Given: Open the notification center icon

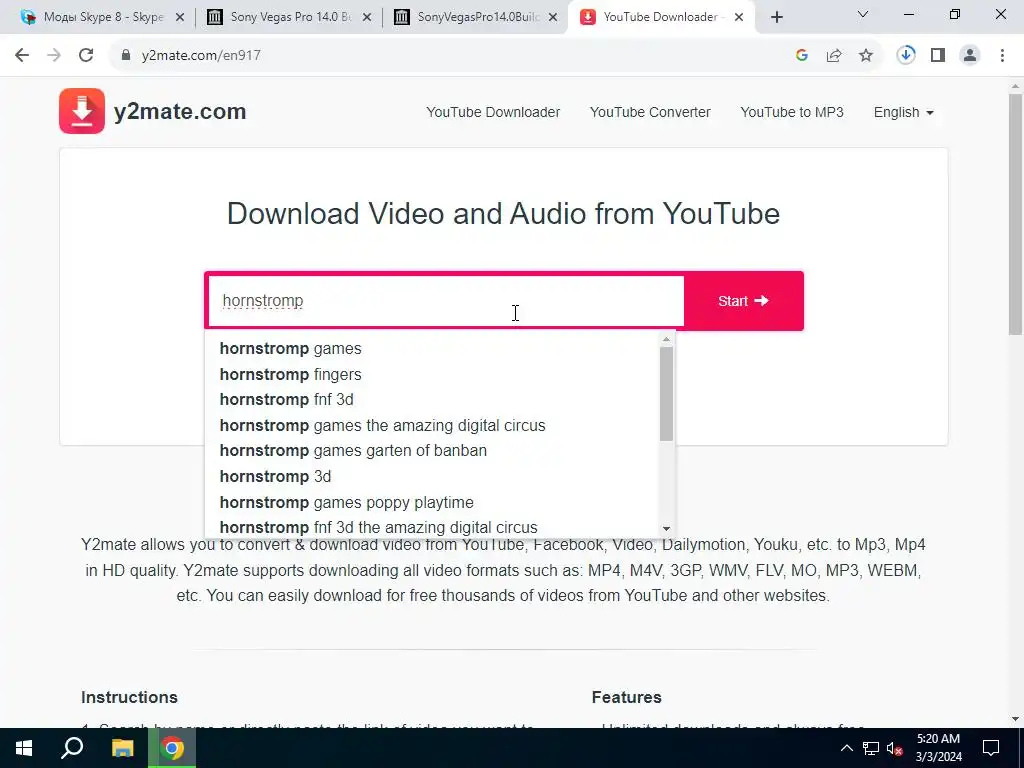Looking at the screenshot, I should click(991, 748).
